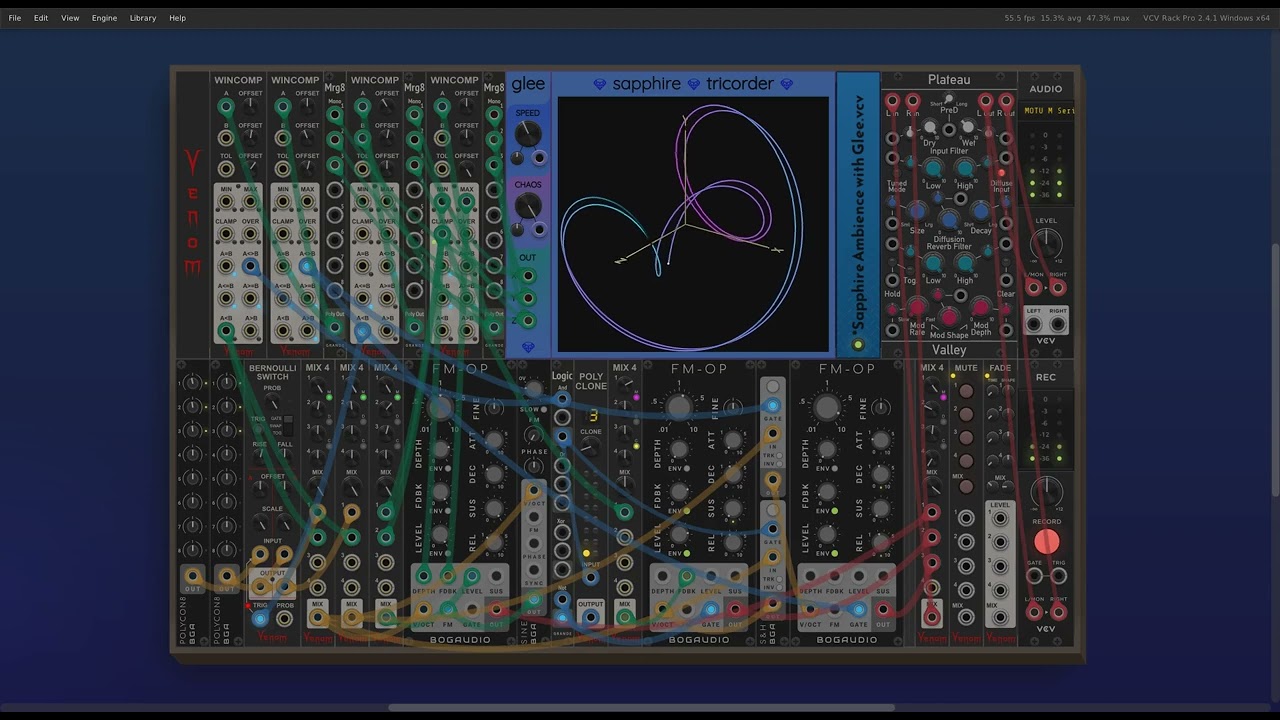Click the Bernoulli Switch PROB knob
The width and height of the screenshot is (1280, 720).
[x=272, y=403]
